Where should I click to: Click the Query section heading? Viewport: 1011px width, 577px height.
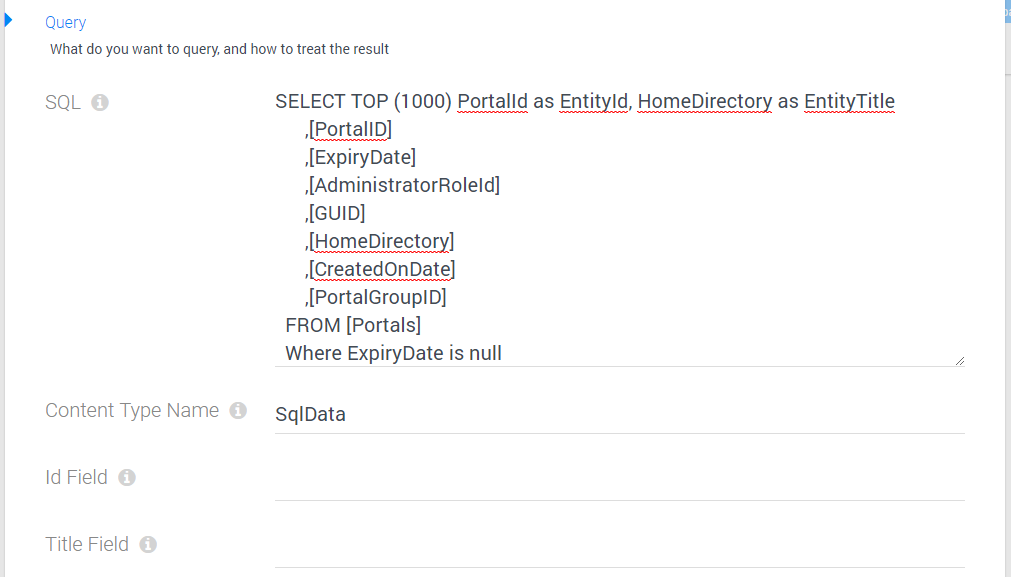(x=65, y=23)
